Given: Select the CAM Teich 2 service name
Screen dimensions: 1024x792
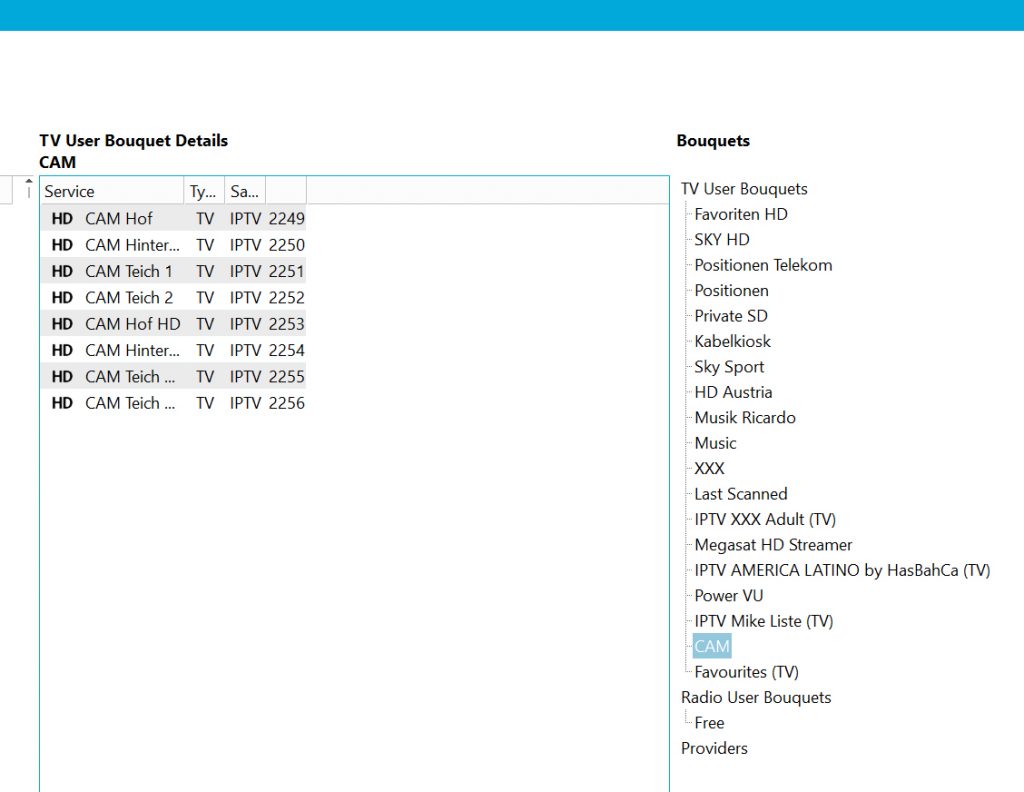Looking at the screenshot, I should pyautogui.click(x=129, y=298).
